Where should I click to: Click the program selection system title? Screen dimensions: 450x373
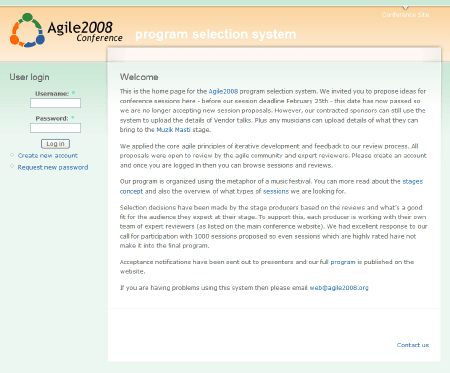pyautogui.click(x=216, y=34)
